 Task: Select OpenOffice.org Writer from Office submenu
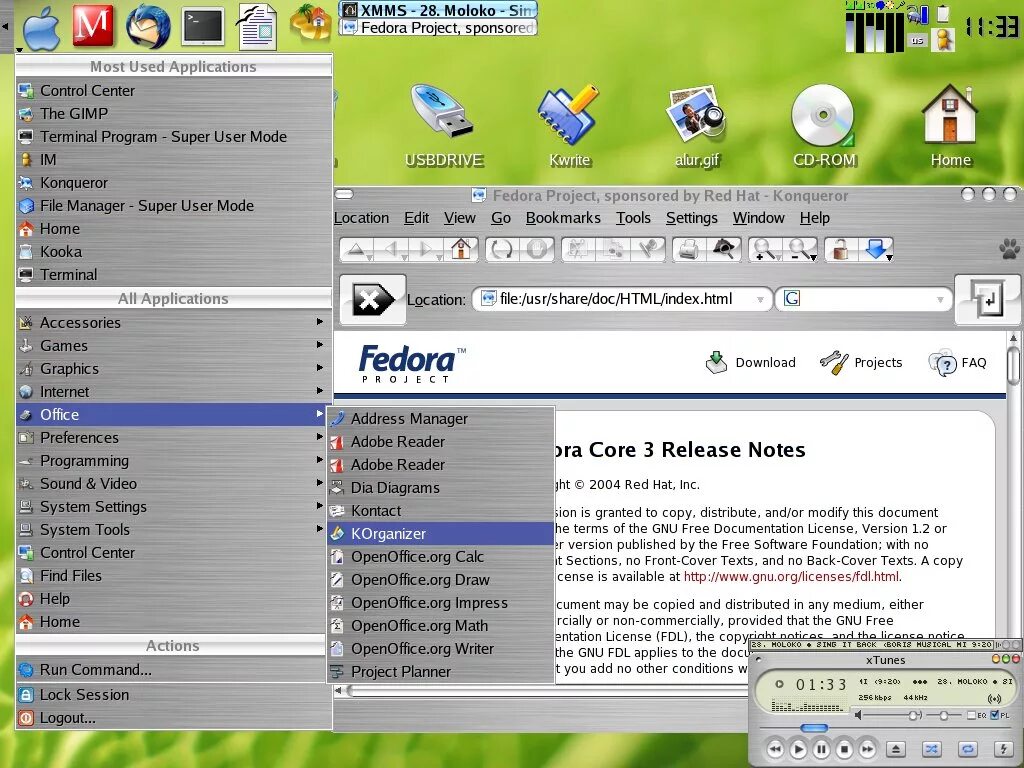tap(441, 648)
